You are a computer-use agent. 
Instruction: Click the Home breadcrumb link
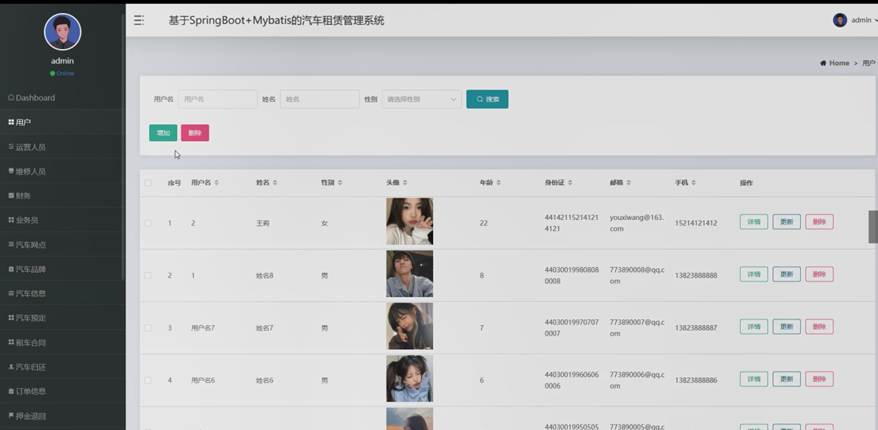[x=839, y=63]
